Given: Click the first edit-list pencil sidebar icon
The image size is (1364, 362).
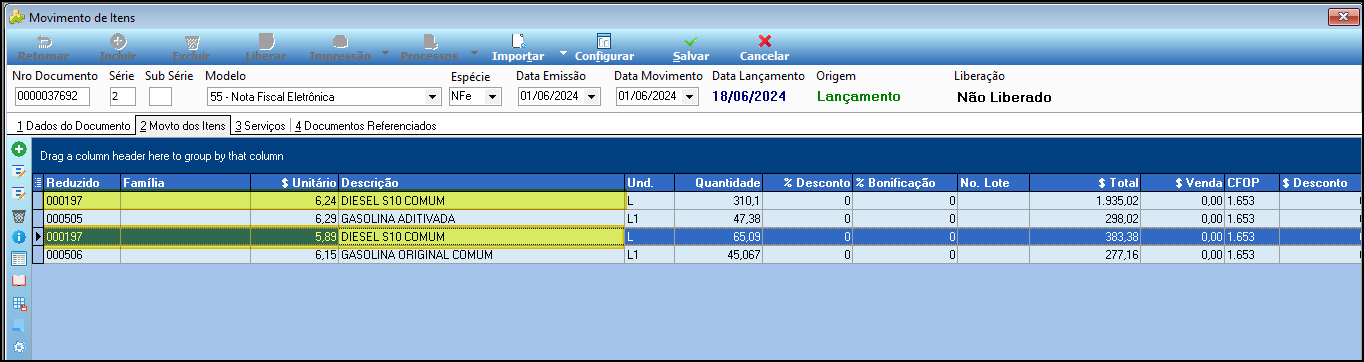Looking at the screenshot, I should tap(18, 172).
